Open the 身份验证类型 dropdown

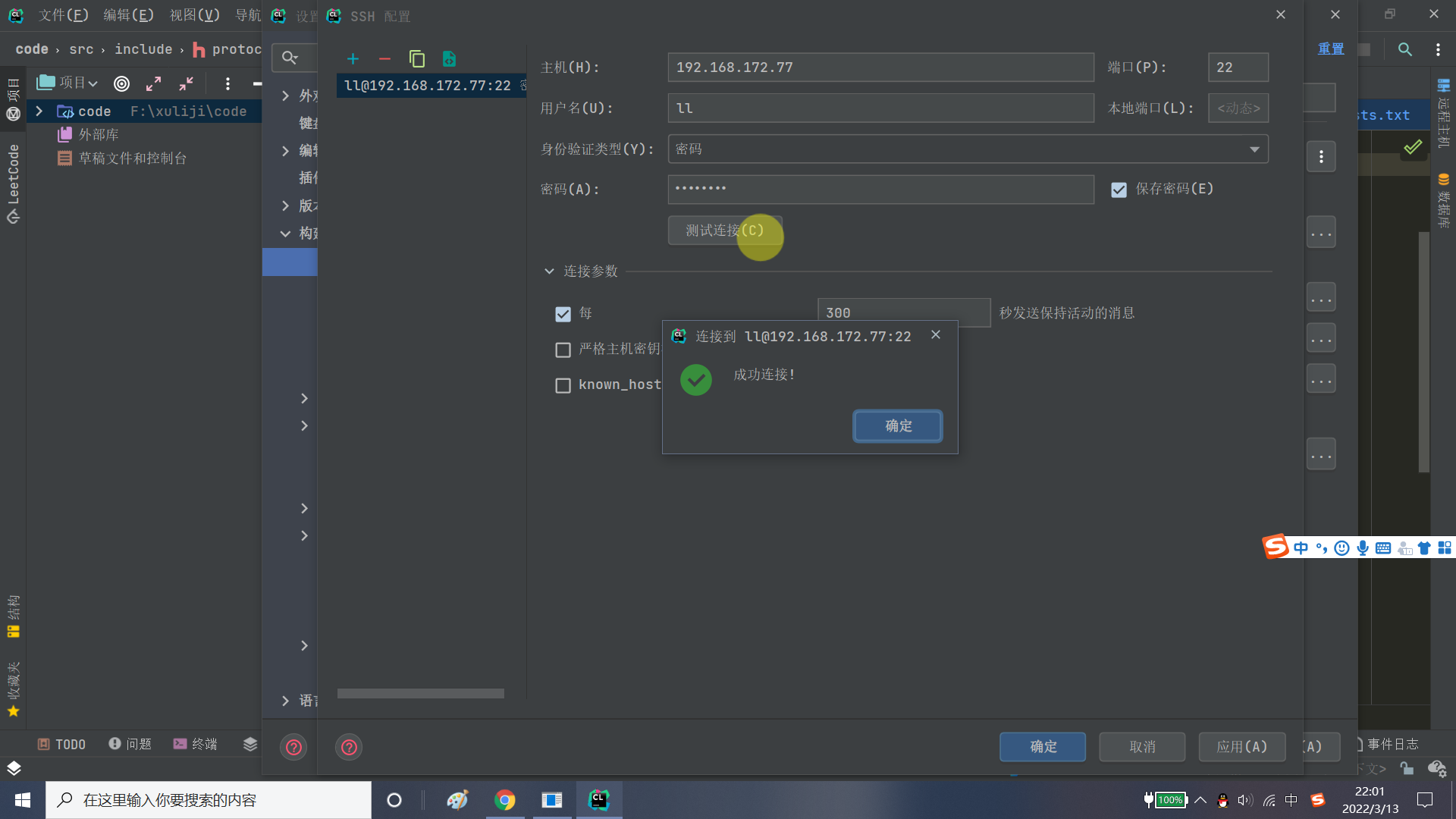pos(1257,149)
